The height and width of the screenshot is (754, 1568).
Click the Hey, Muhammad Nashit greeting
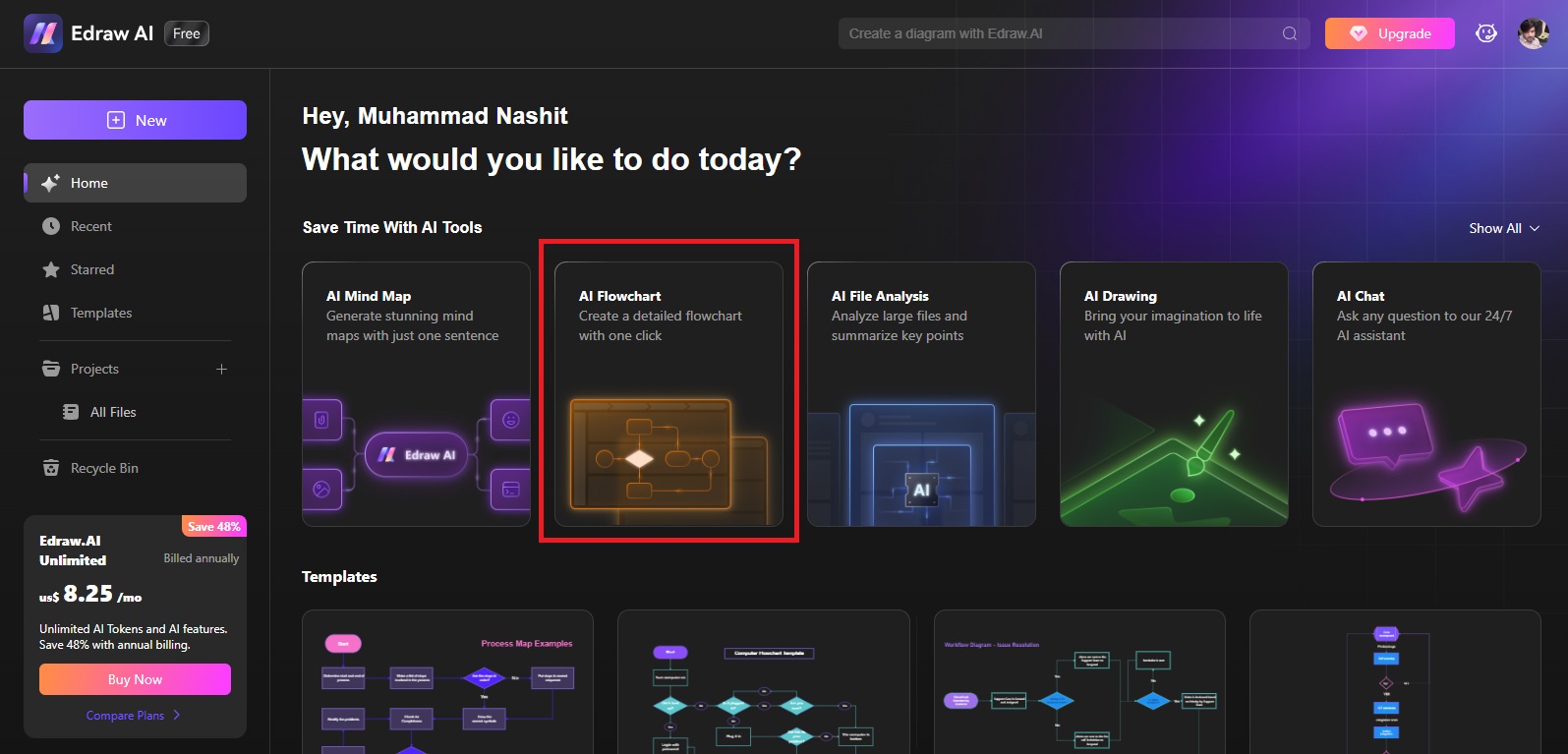[x=435, y=116]
